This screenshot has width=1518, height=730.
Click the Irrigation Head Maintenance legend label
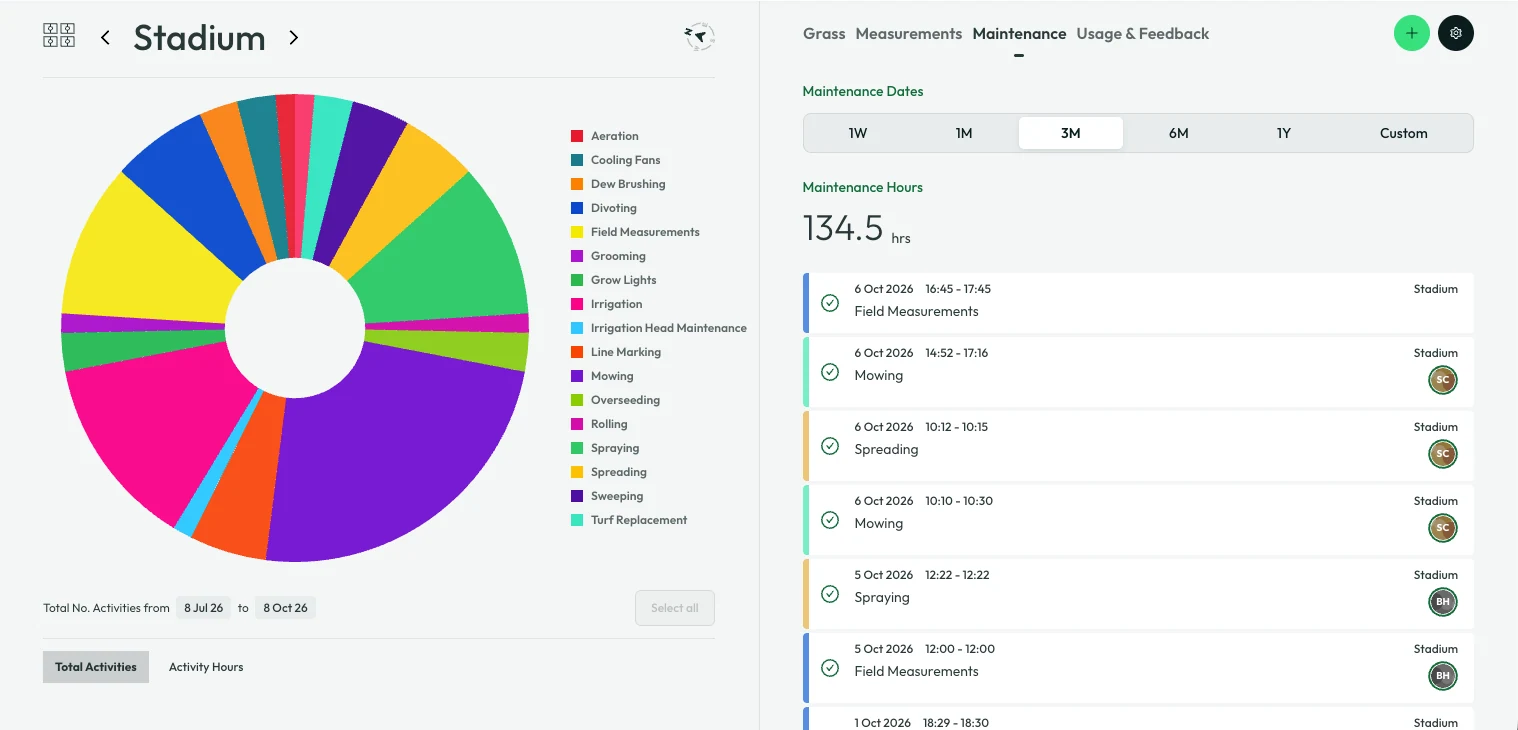coord(669,328)
